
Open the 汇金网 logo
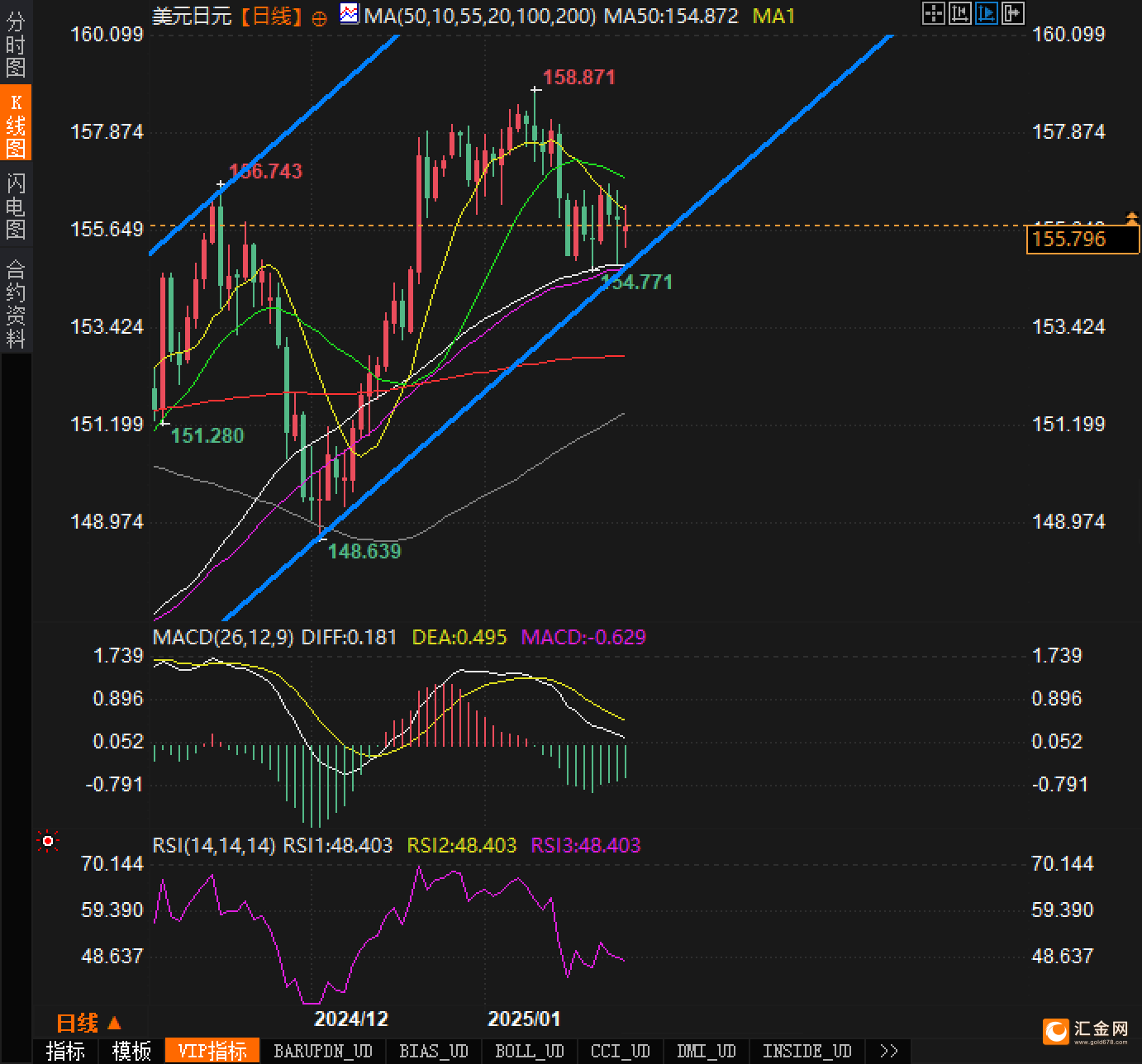pos(1086,1030)
